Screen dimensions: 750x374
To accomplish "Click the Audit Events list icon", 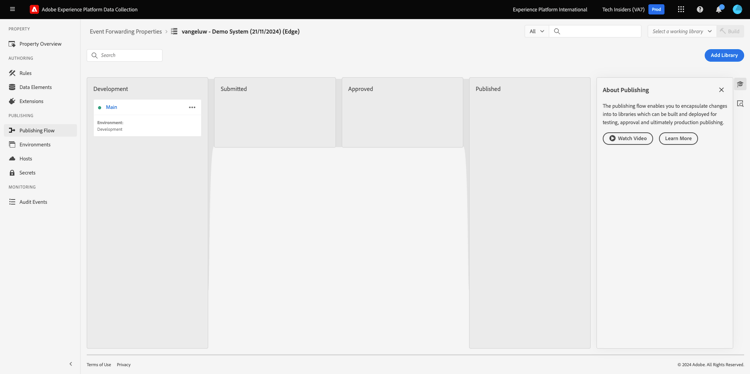I will pyautogui.click(x=12, y=202).
